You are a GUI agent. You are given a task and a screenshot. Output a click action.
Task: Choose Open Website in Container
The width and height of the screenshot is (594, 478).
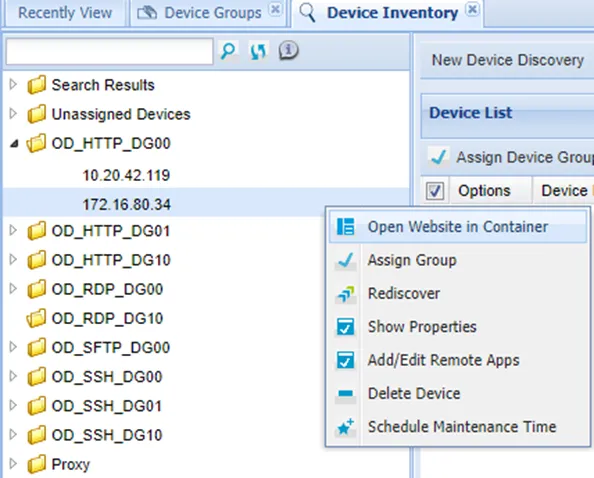pos(458,227)
